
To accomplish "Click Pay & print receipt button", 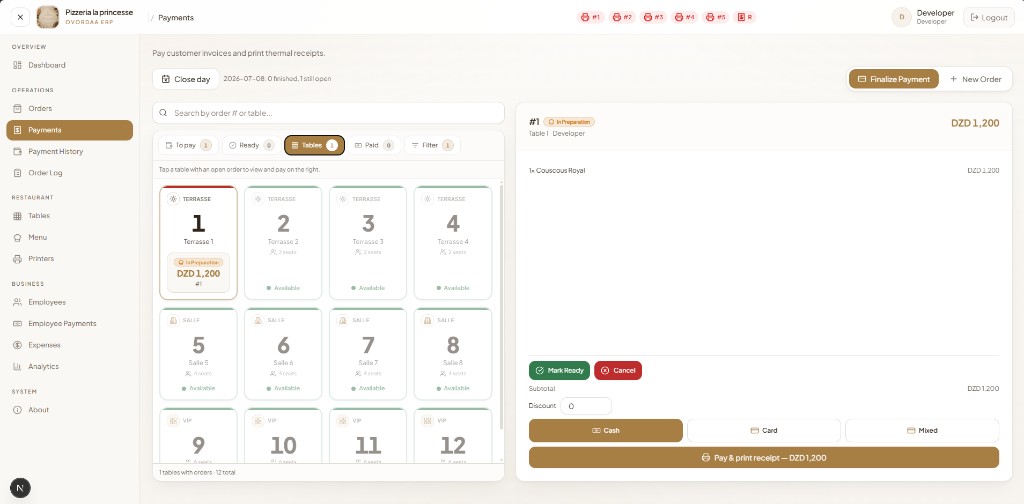I will (x=763, y=458).
